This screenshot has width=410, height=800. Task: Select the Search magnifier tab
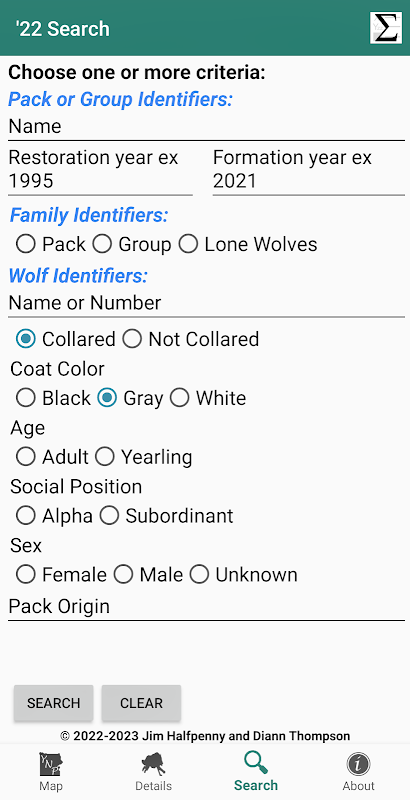pyautogui.click(x=255, y=763)
